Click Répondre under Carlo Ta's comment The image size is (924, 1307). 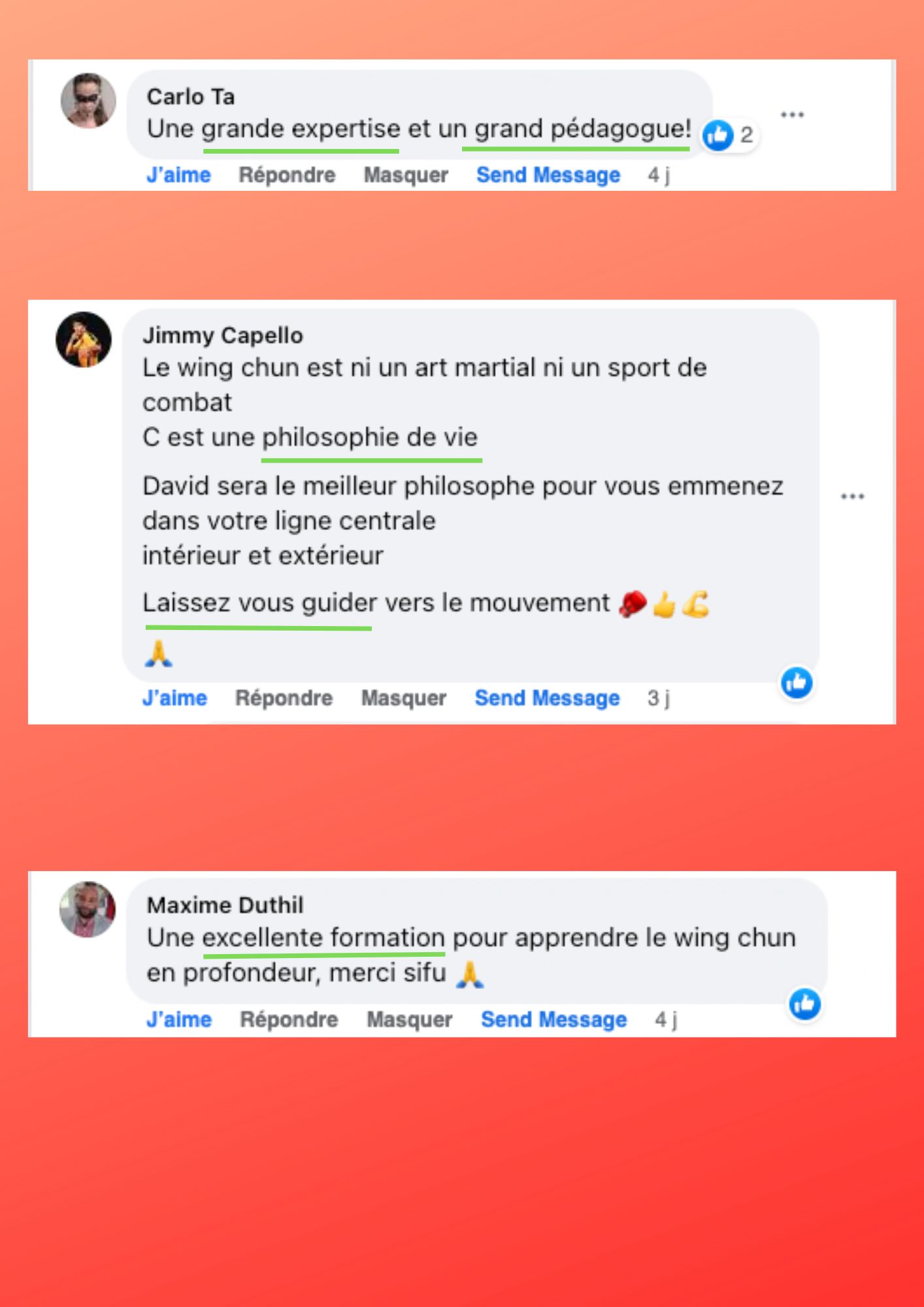(x=287, y=175)
